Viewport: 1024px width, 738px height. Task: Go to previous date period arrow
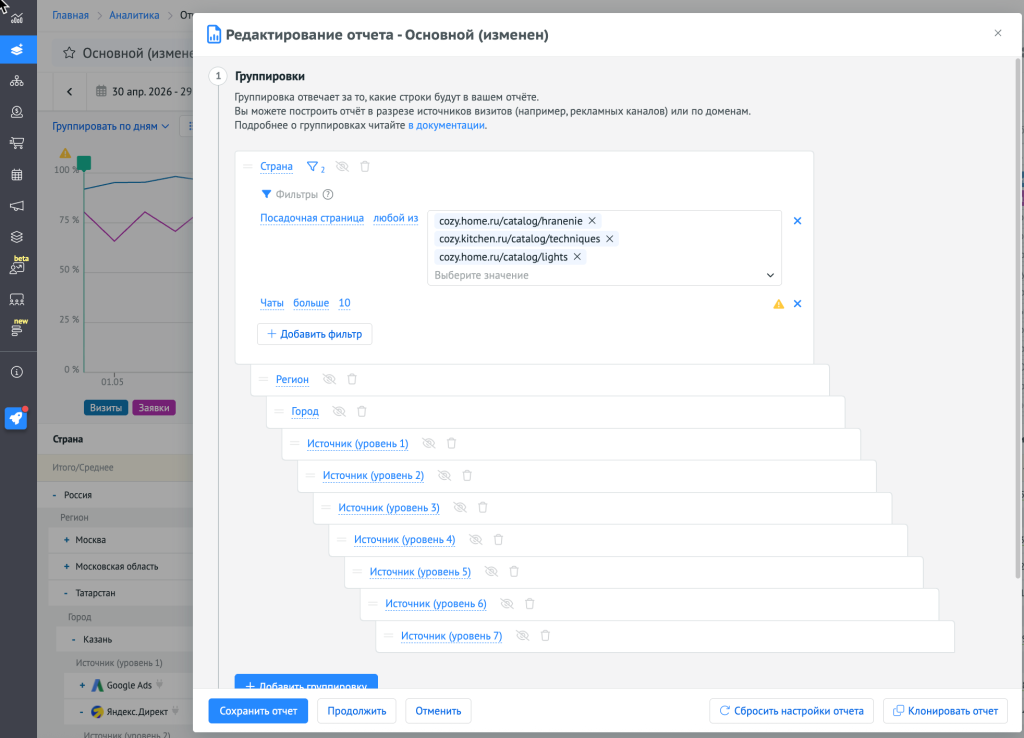69,91
